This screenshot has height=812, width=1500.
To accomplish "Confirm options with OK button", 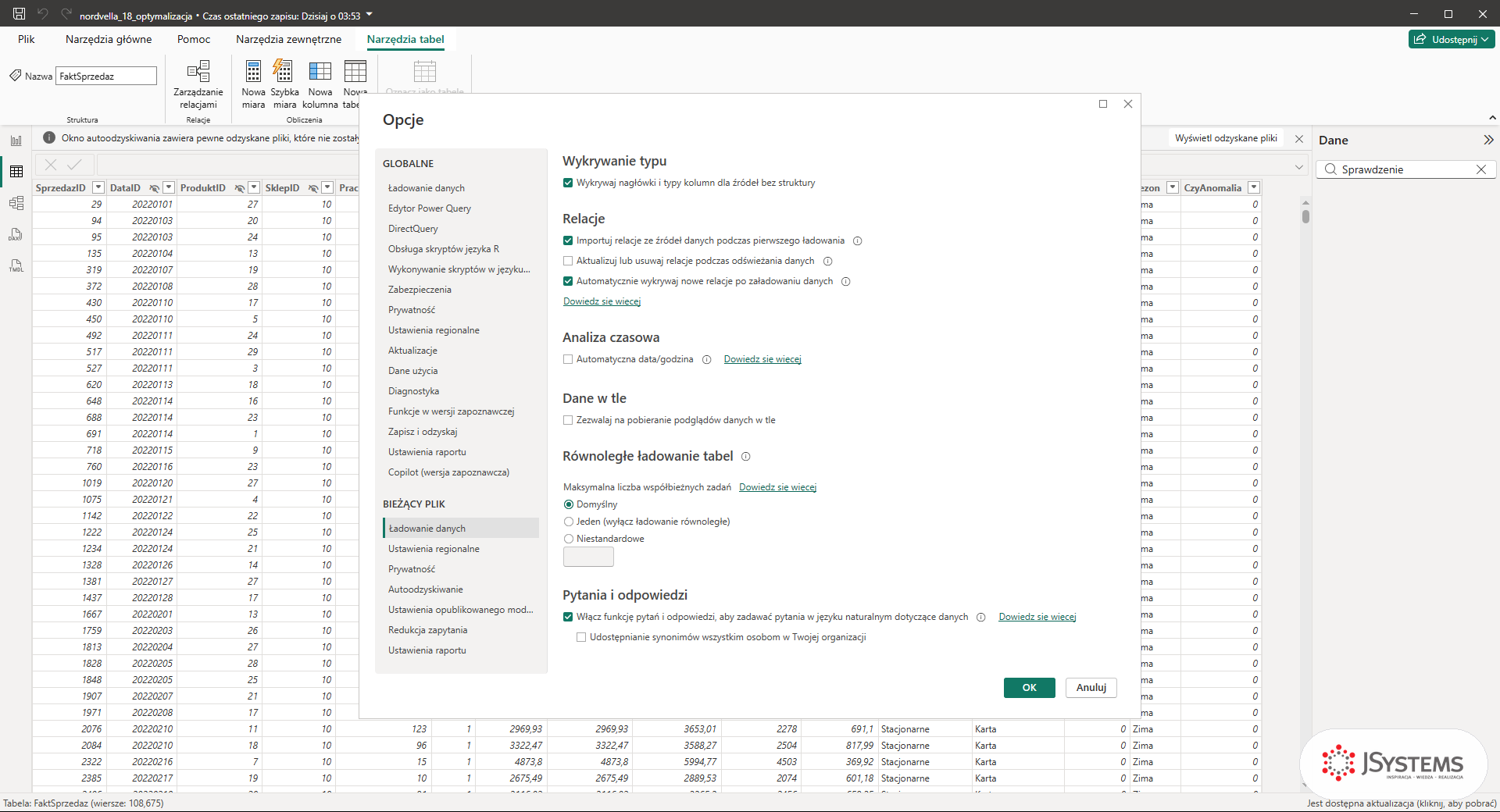I will [1030, 688].
